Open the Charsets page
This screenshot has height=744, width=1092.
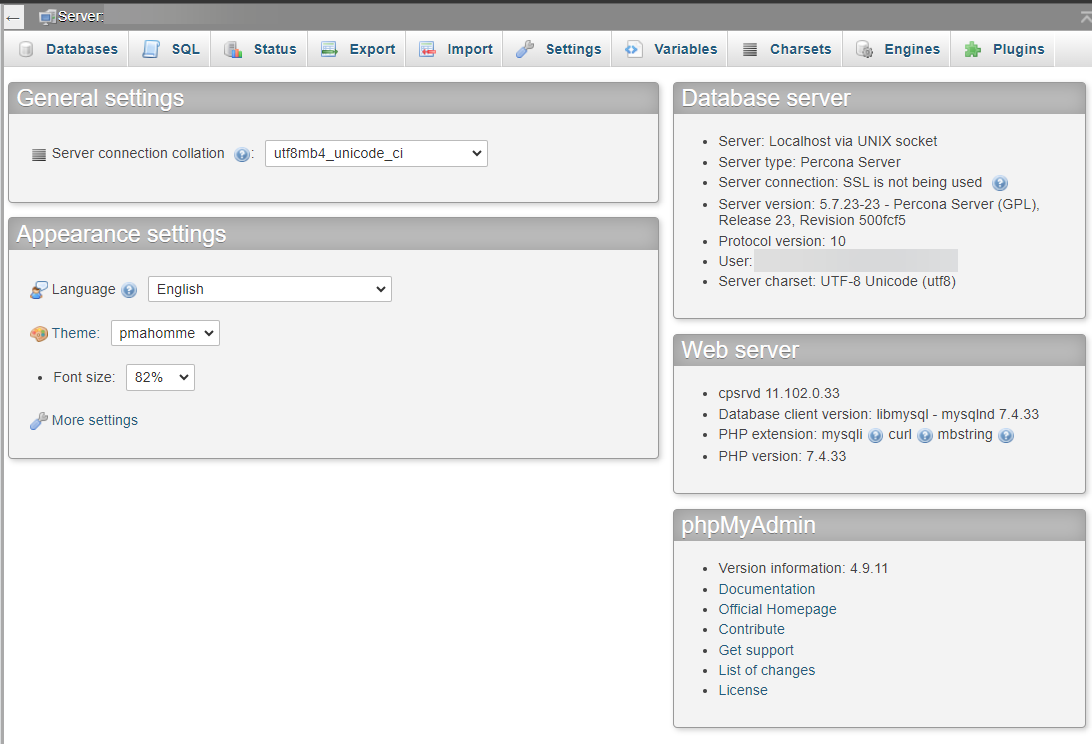point(800,48)
